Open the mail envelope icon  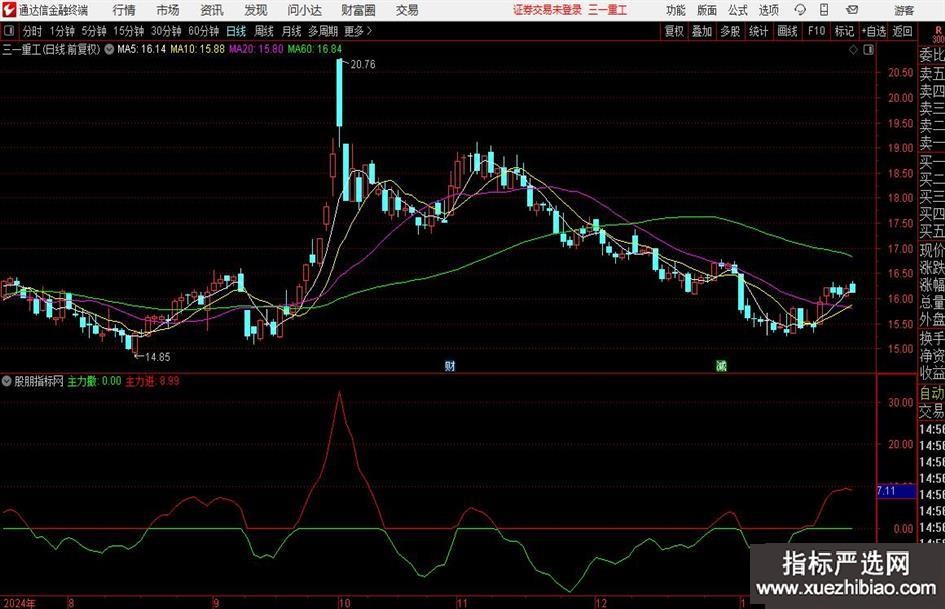click(x=852, y=10)
